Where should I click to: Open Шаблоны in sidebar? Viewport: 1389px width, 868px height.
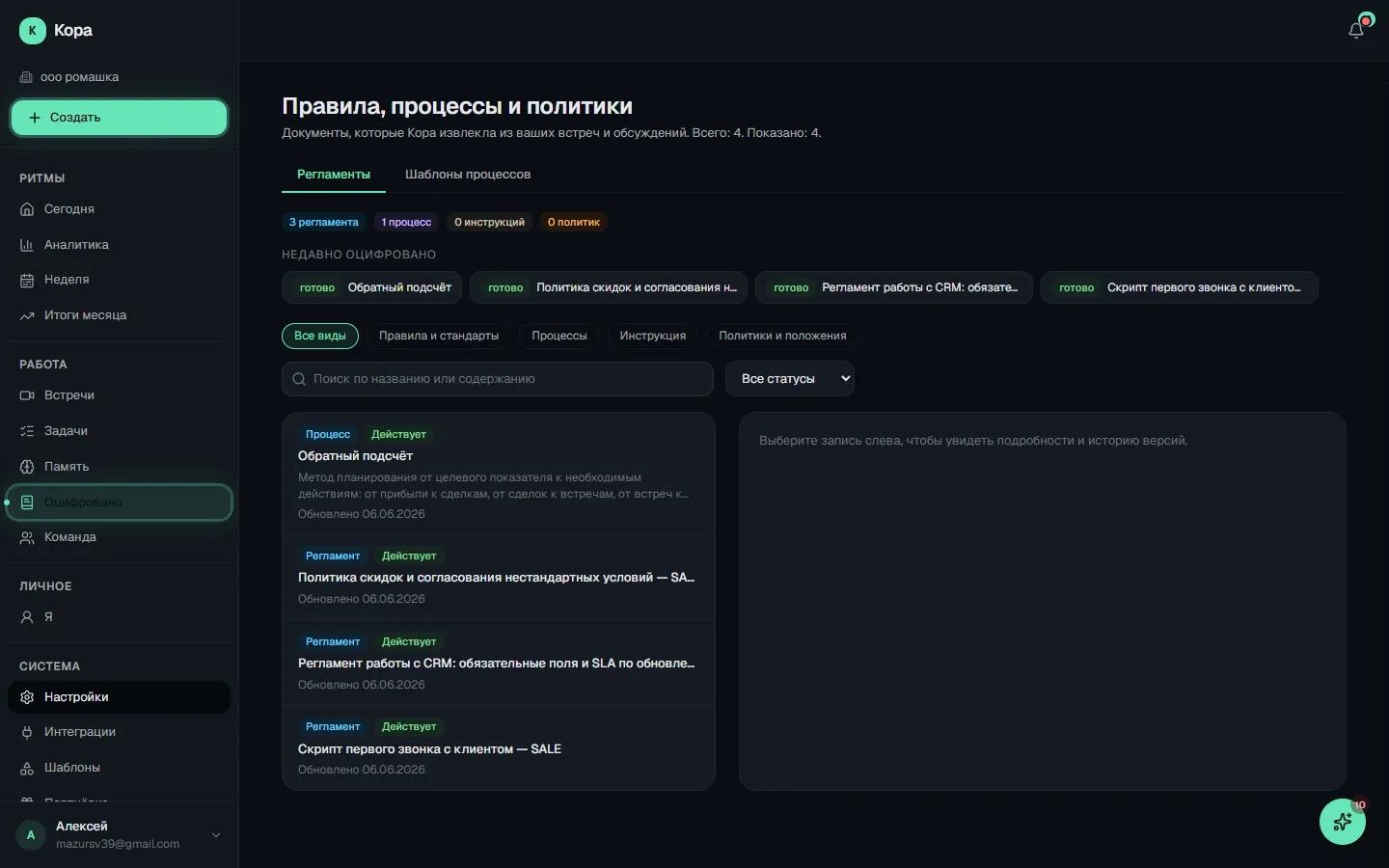coord(120,768)
